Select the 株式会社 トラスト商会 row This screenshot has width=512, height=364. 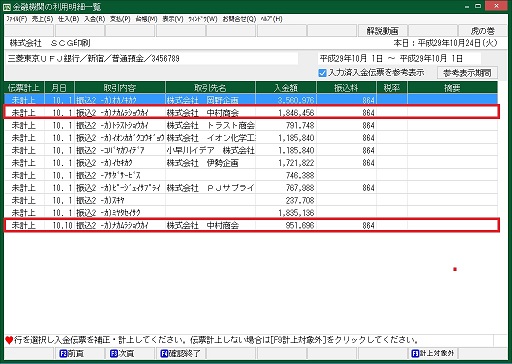tap(251, 125)
